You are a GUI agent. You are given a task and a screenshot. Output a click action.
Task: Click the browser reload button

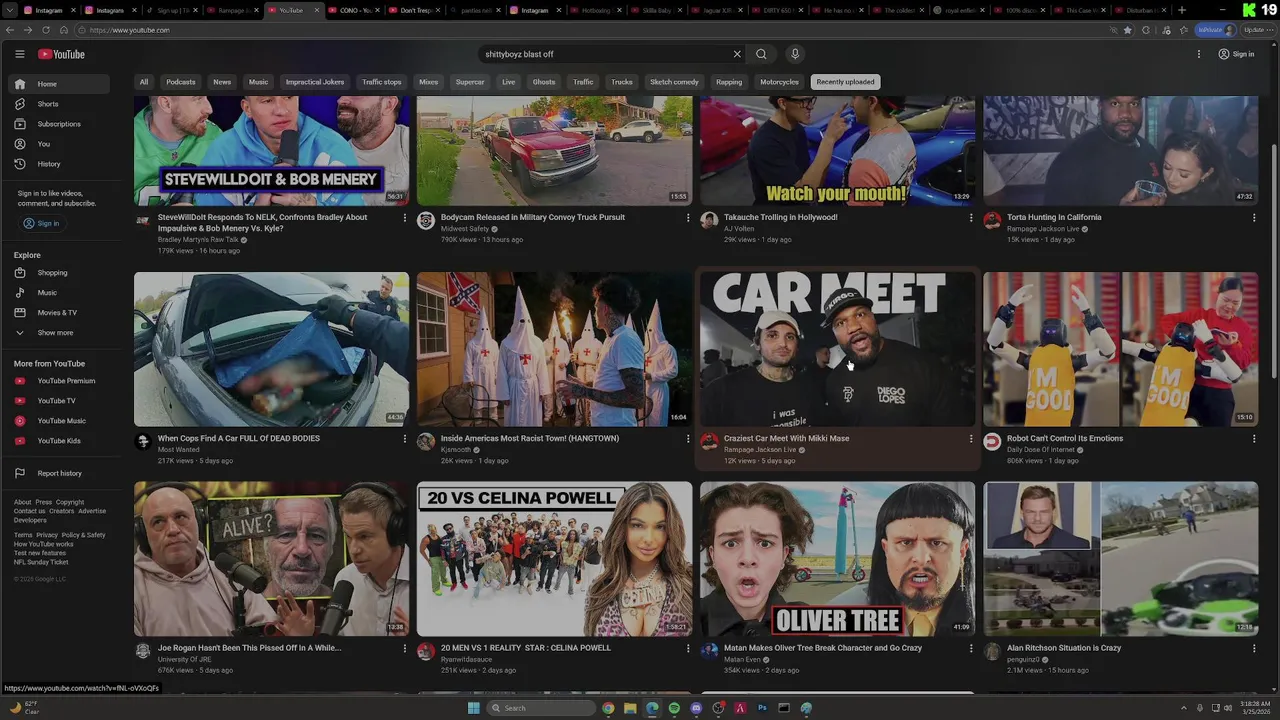coord(45,30)
